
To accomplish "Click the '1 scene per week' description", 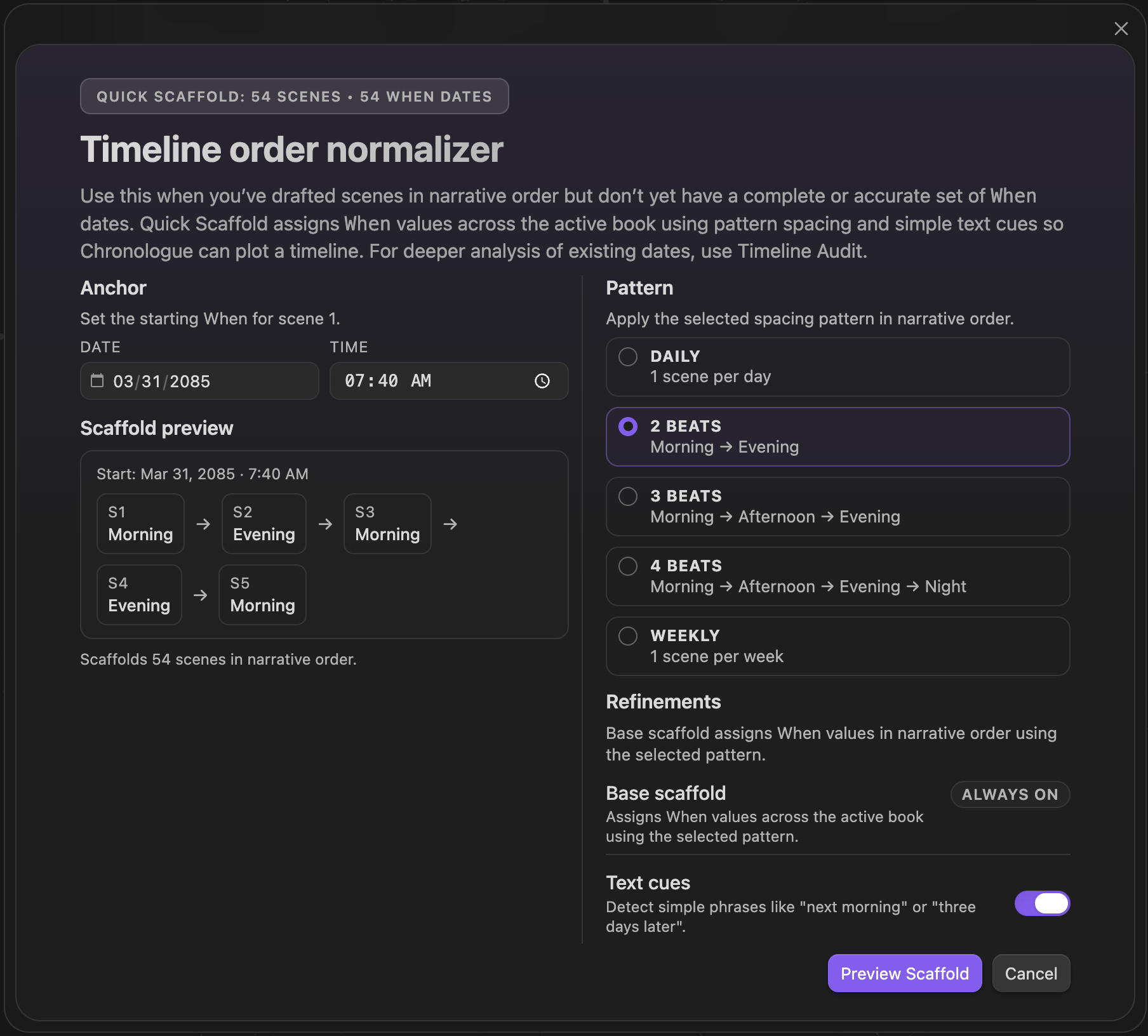I will [x=717, y=656].
